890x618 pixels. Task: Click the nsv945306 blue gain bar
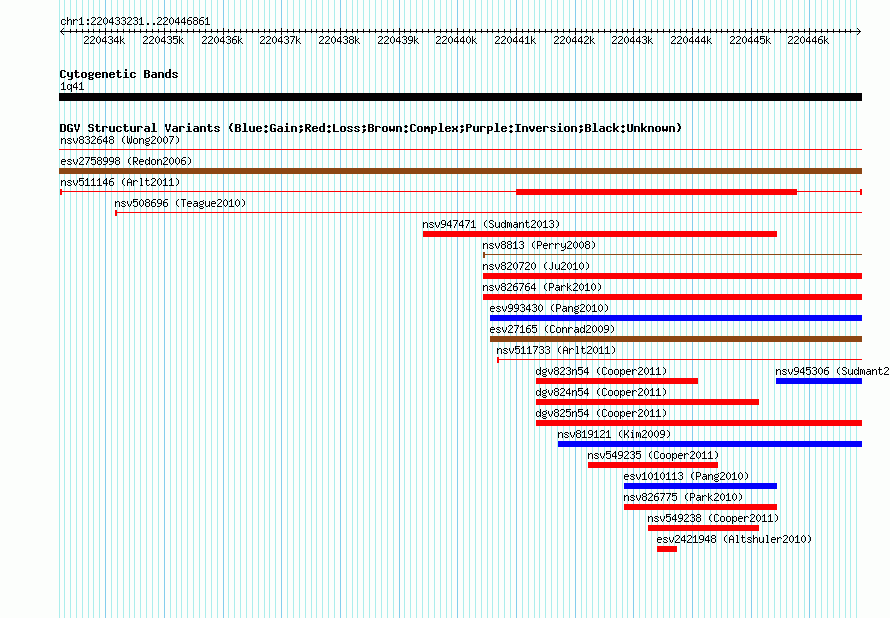819,381
